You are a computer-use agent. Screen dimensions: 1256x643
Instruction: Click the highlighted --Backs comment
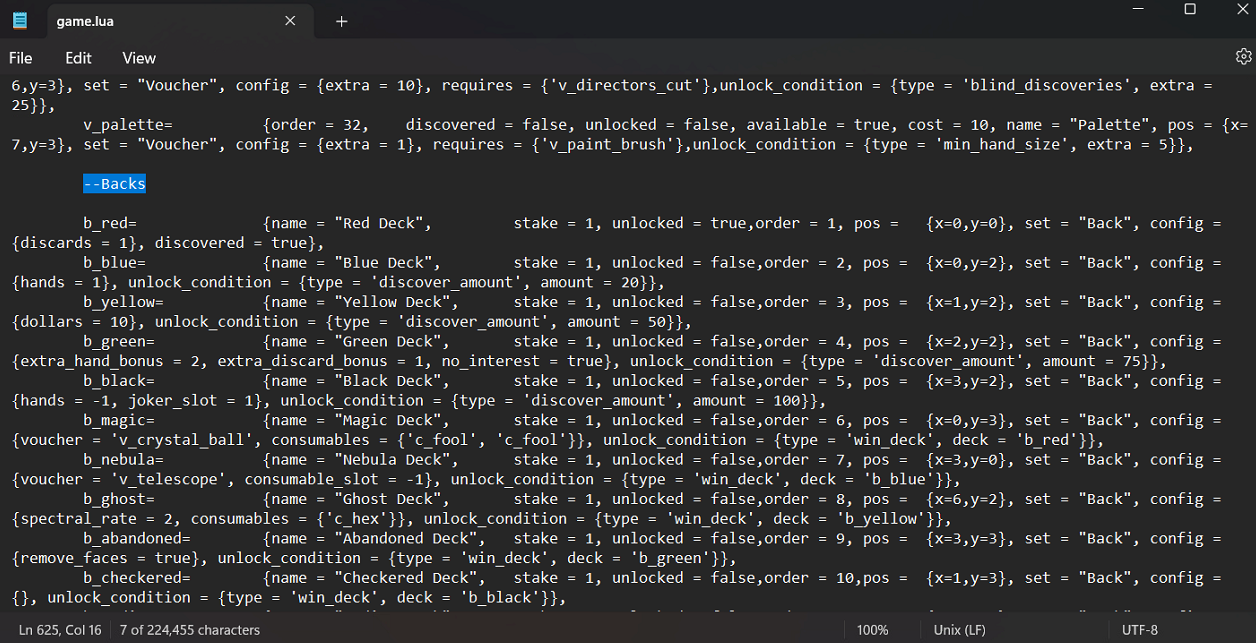point(114,184)
